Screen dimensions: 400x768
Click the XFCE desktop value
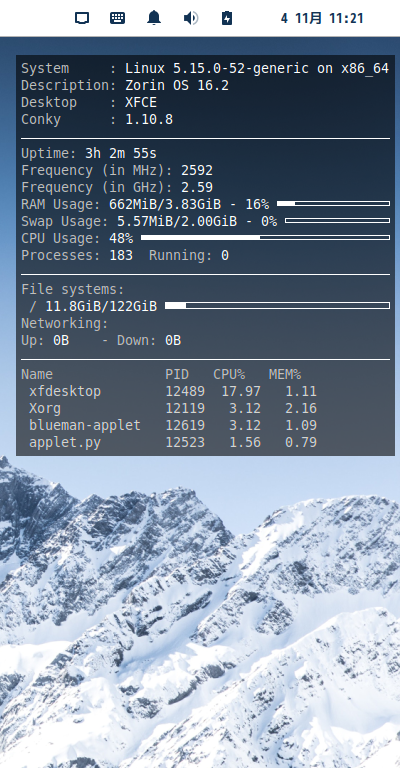click(x=141, y=102)
